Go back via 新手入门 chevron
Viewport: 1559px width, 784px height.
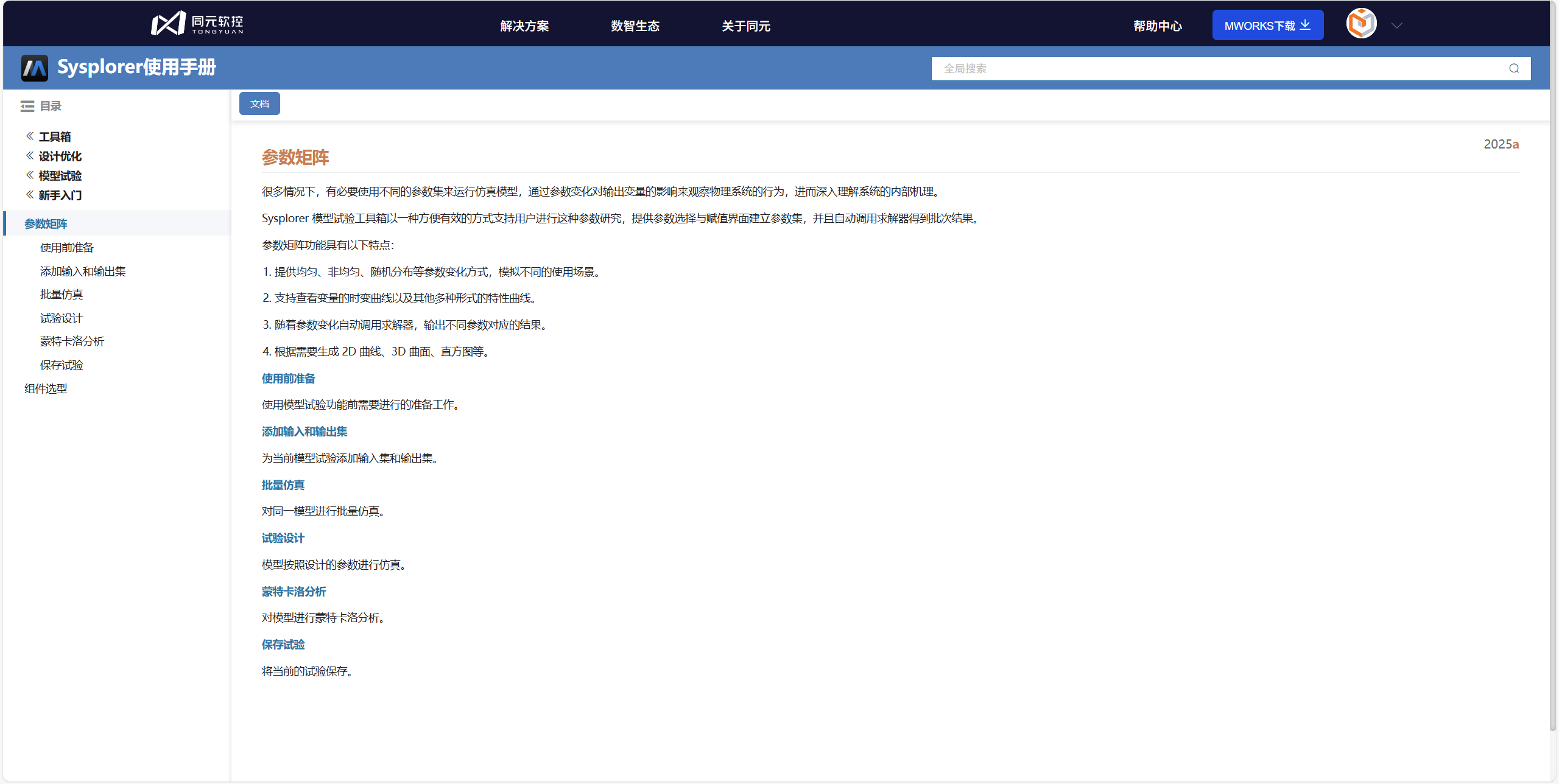point(29,194)
